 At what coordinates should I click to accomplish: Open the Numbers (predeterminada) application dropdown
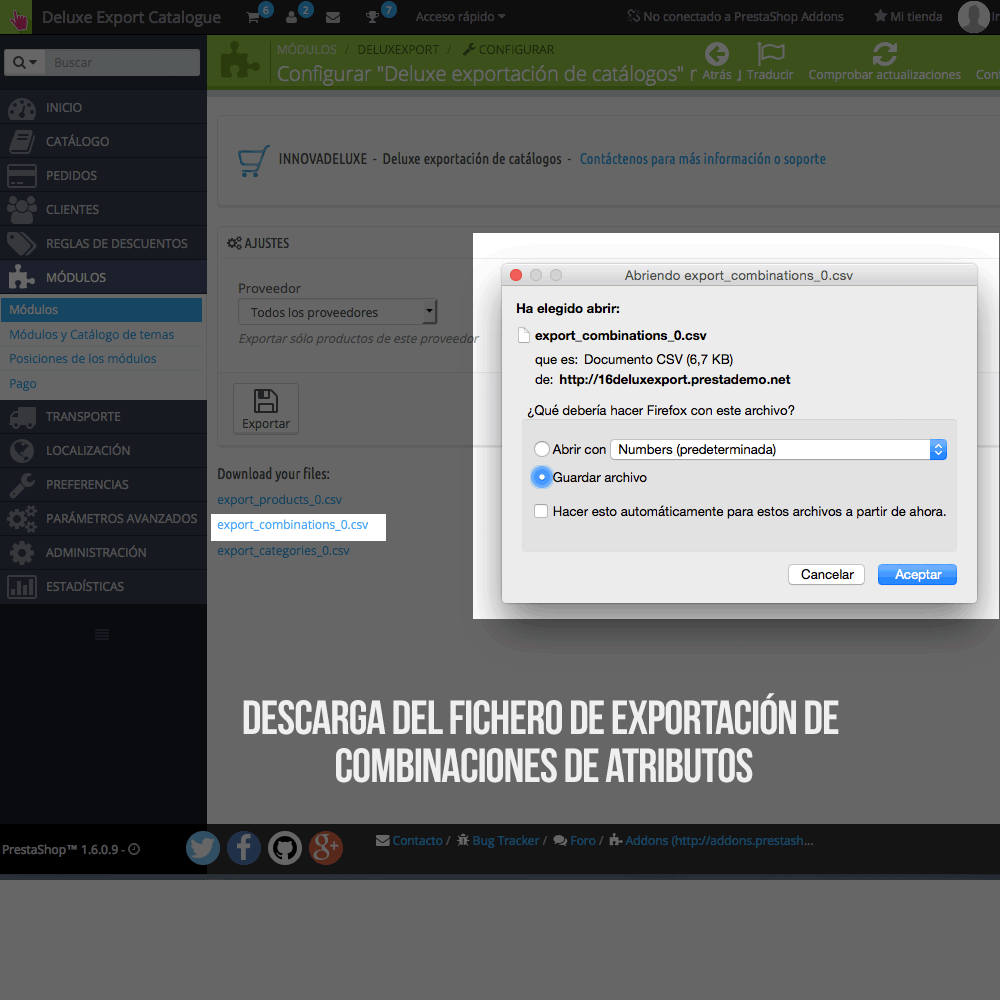tap(778, 450)
